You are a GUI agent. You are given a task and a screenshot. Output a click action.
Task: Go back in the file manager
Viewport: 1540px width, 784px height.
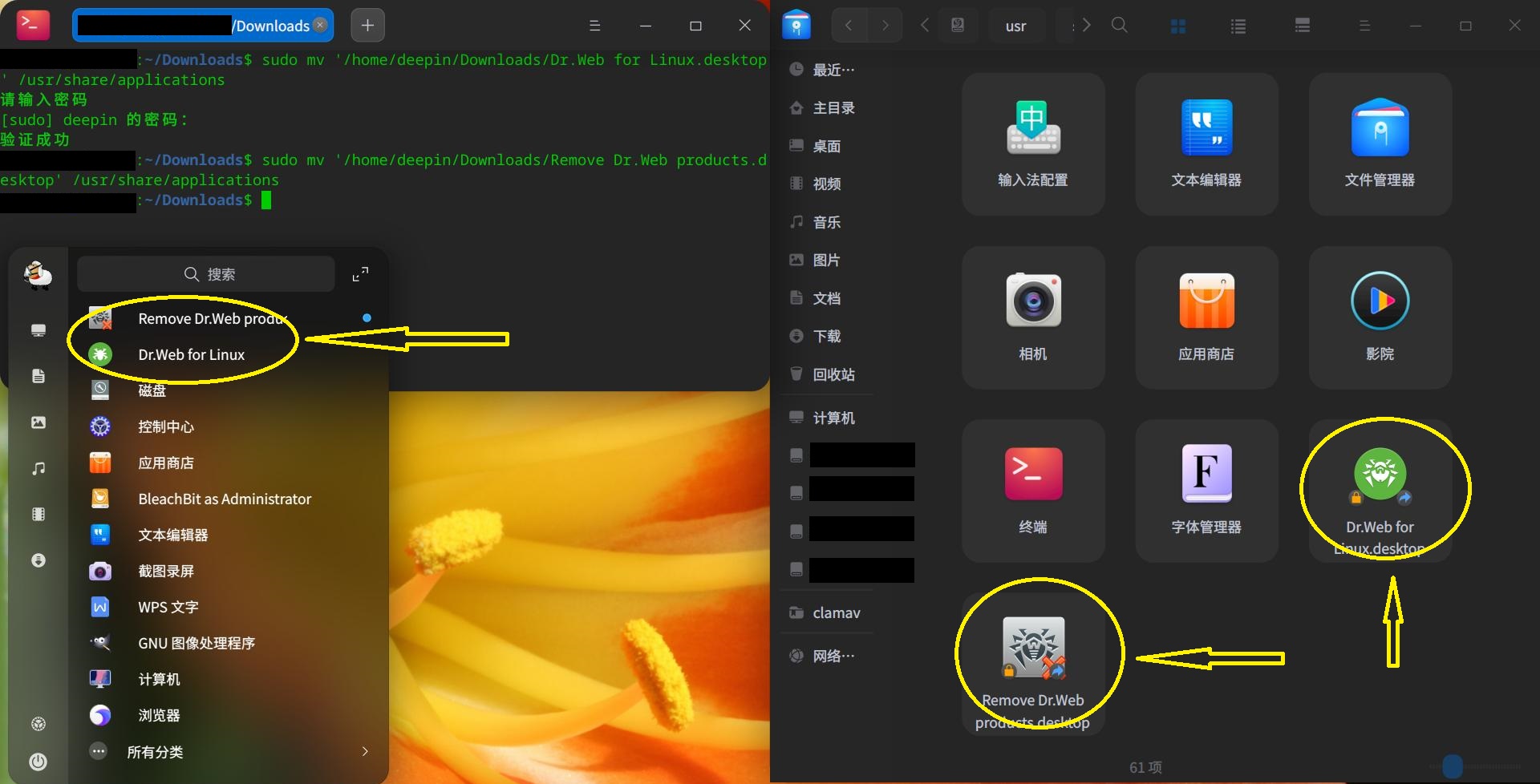point(849,26)
